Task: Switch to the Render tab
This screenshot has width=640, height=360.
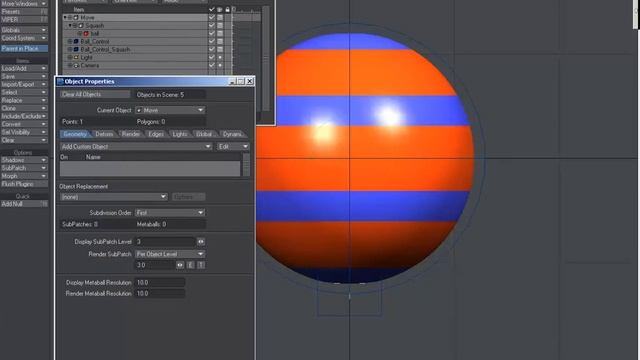Action: point(131,134)
